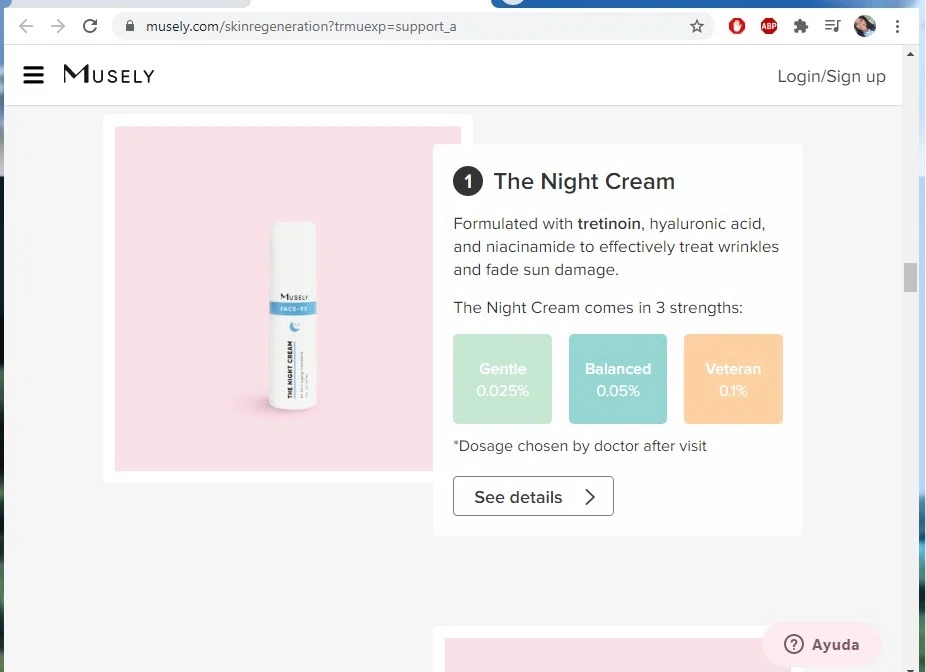
Task: Reload the page using the refresh icon
Action: (x=90, y=27)
